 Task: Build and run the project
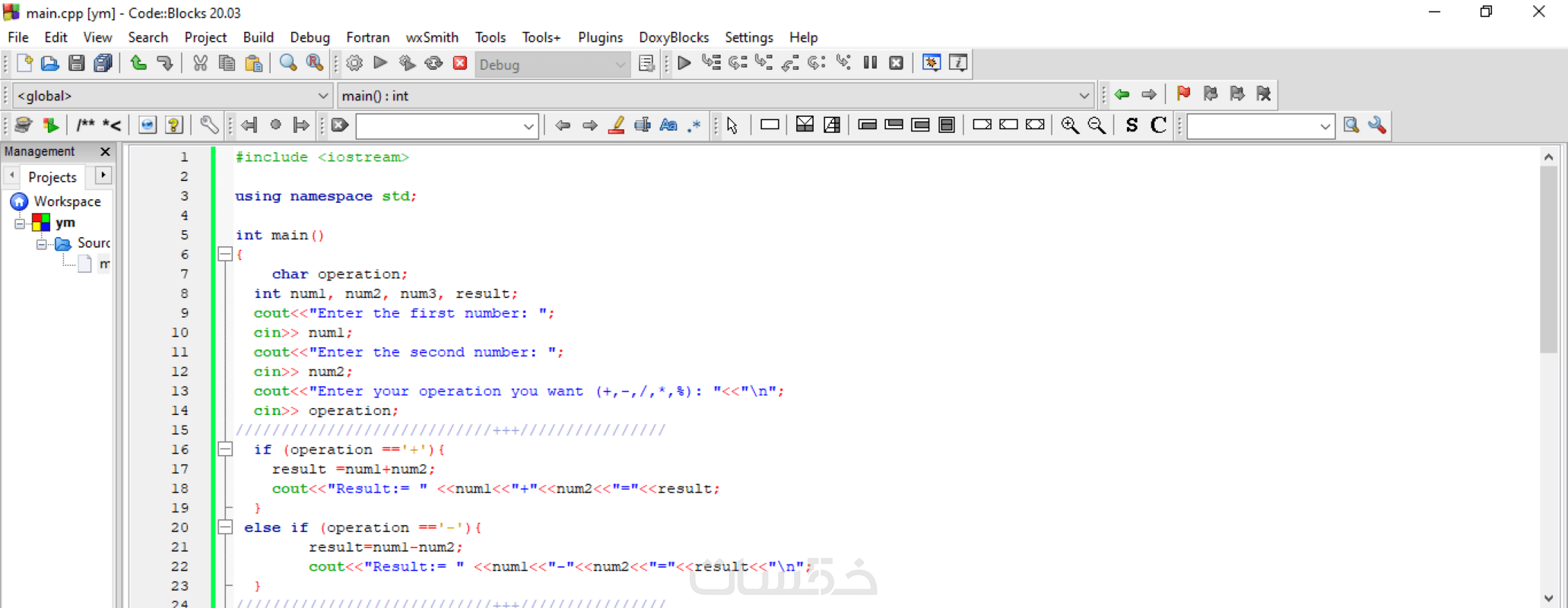(407, 64)
